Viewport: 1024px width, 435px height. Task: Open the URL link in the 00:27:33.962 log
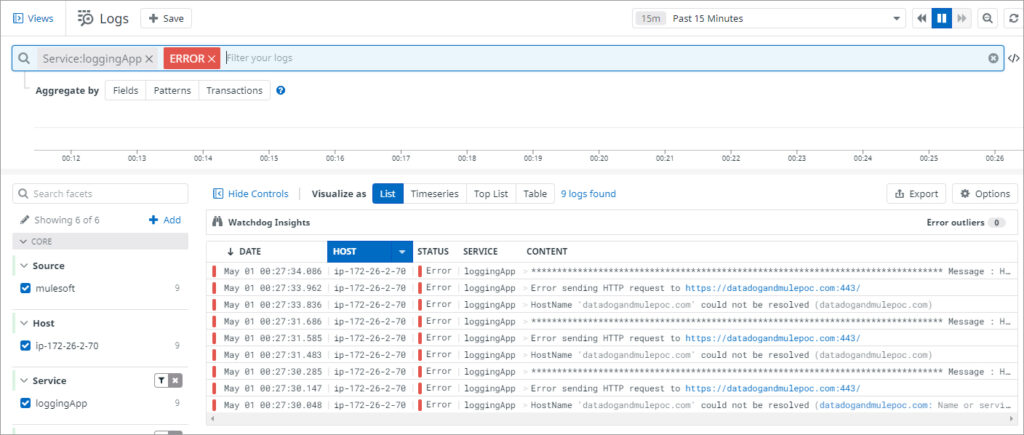(773, 288)
